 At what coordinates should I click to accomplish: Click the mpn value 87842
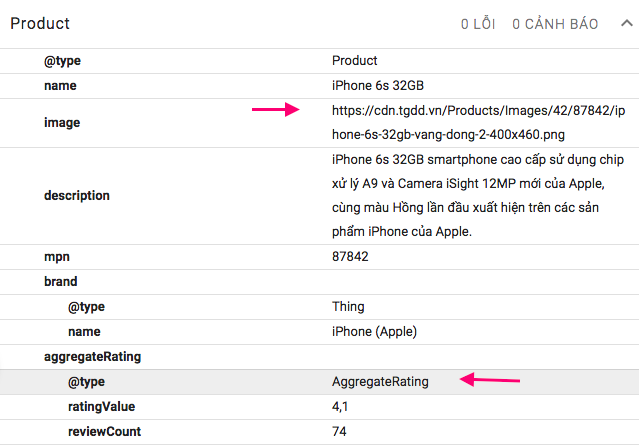point(350,257)
